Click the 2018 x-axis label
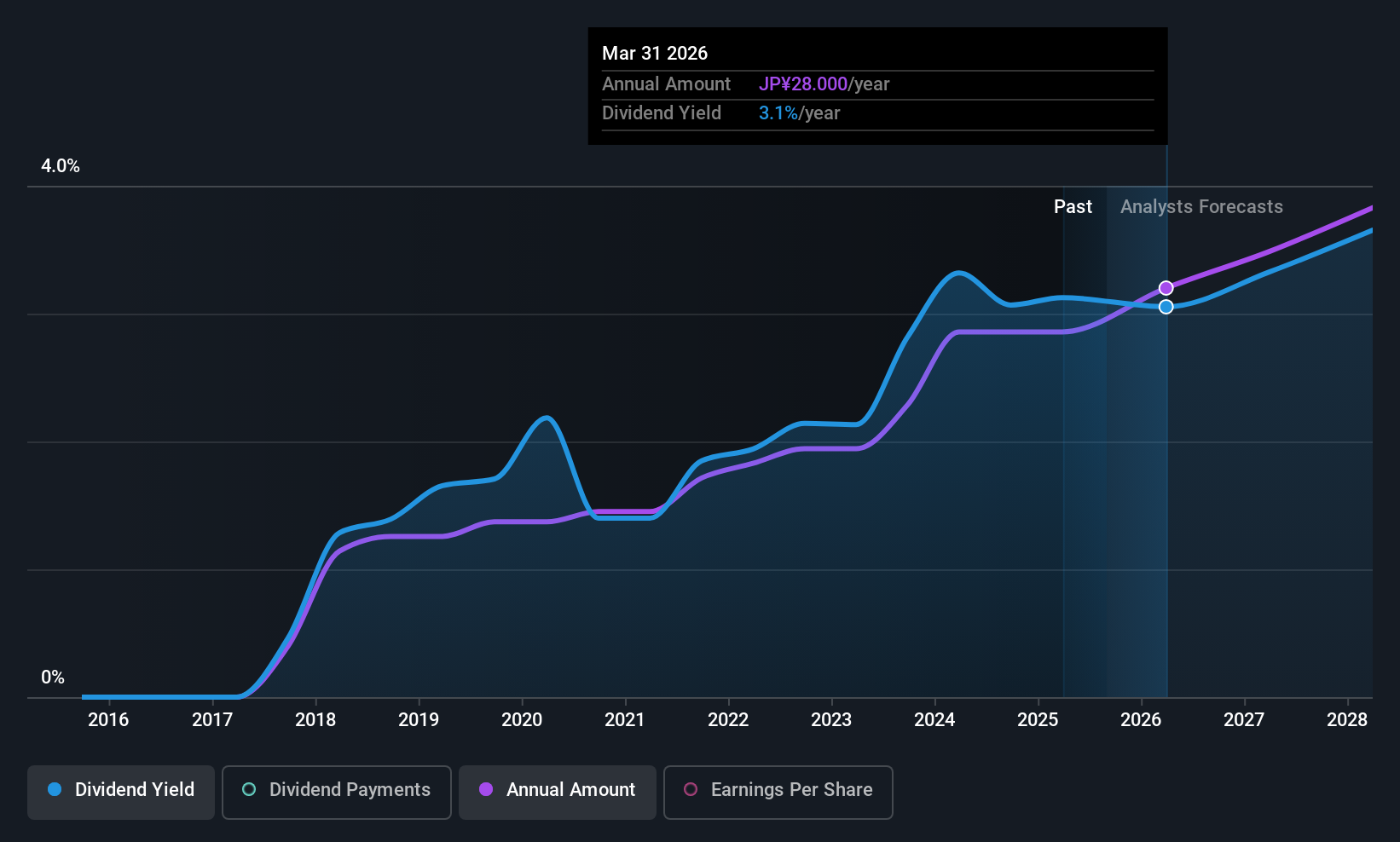 click(315, 720)
